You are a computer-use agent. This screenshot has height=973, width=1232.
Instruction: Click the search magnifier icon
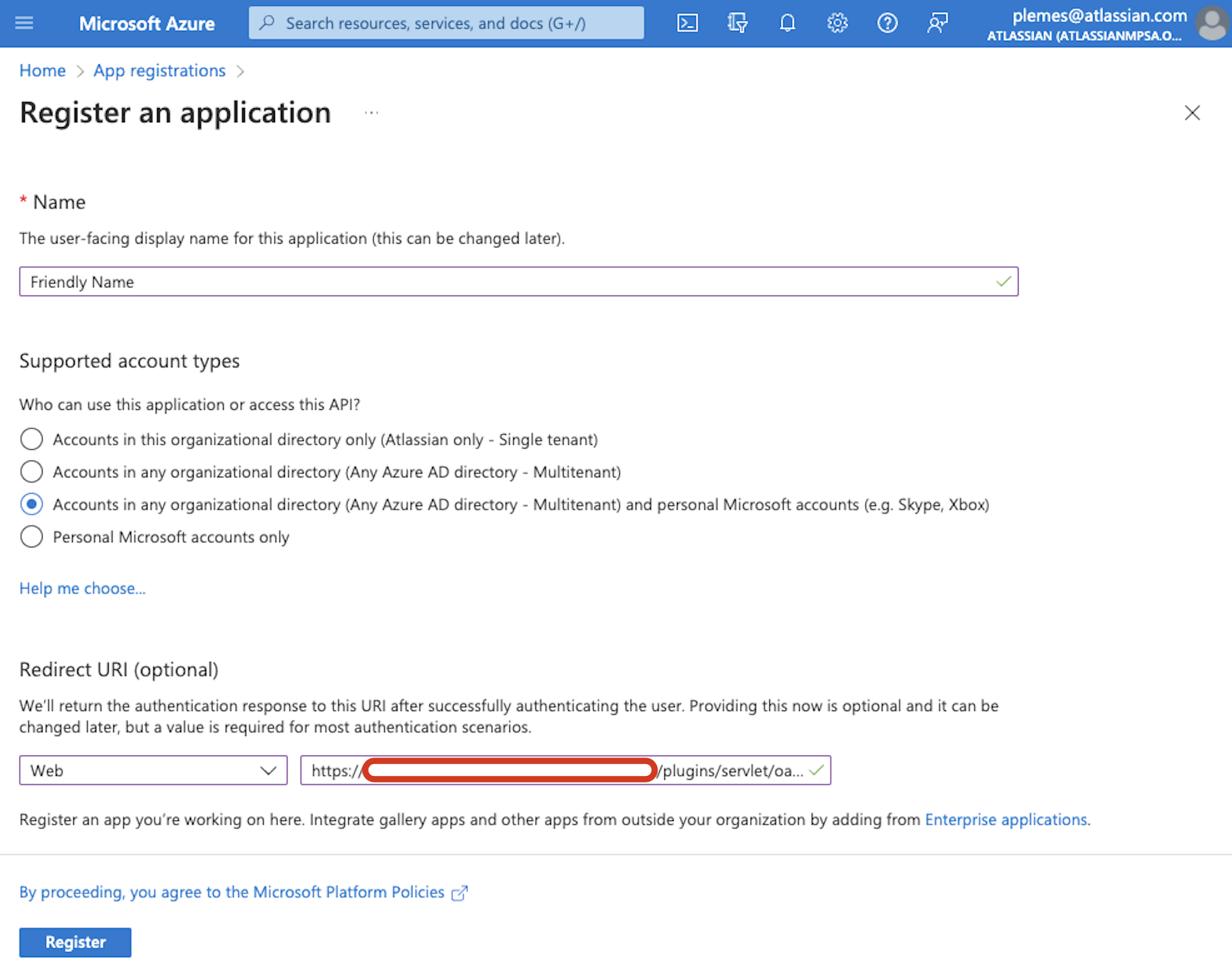click(x=267, y=23)
